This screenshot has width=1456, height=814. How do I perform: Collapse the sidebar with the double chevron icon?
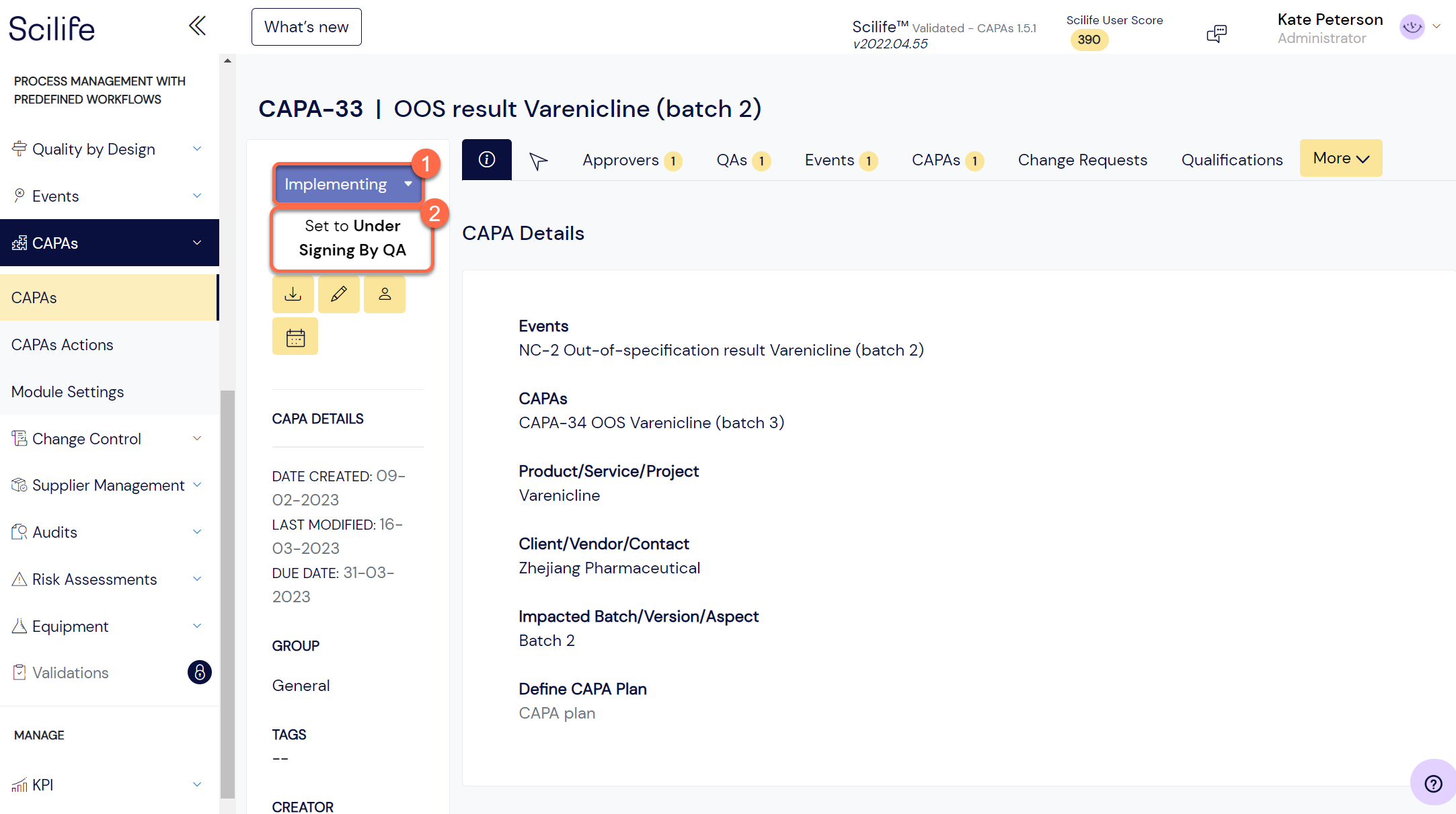pyautogui.click(x=197, y=26)
